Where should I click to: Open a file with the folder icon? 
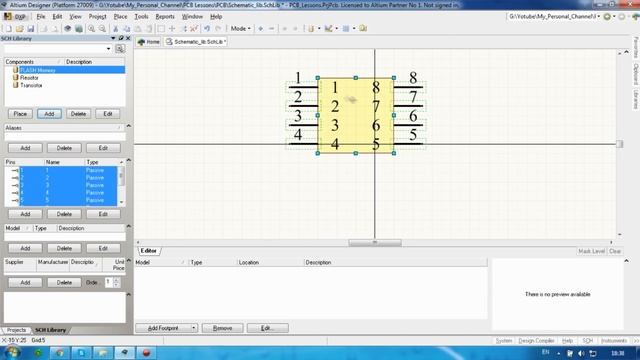tap(19, 29)
